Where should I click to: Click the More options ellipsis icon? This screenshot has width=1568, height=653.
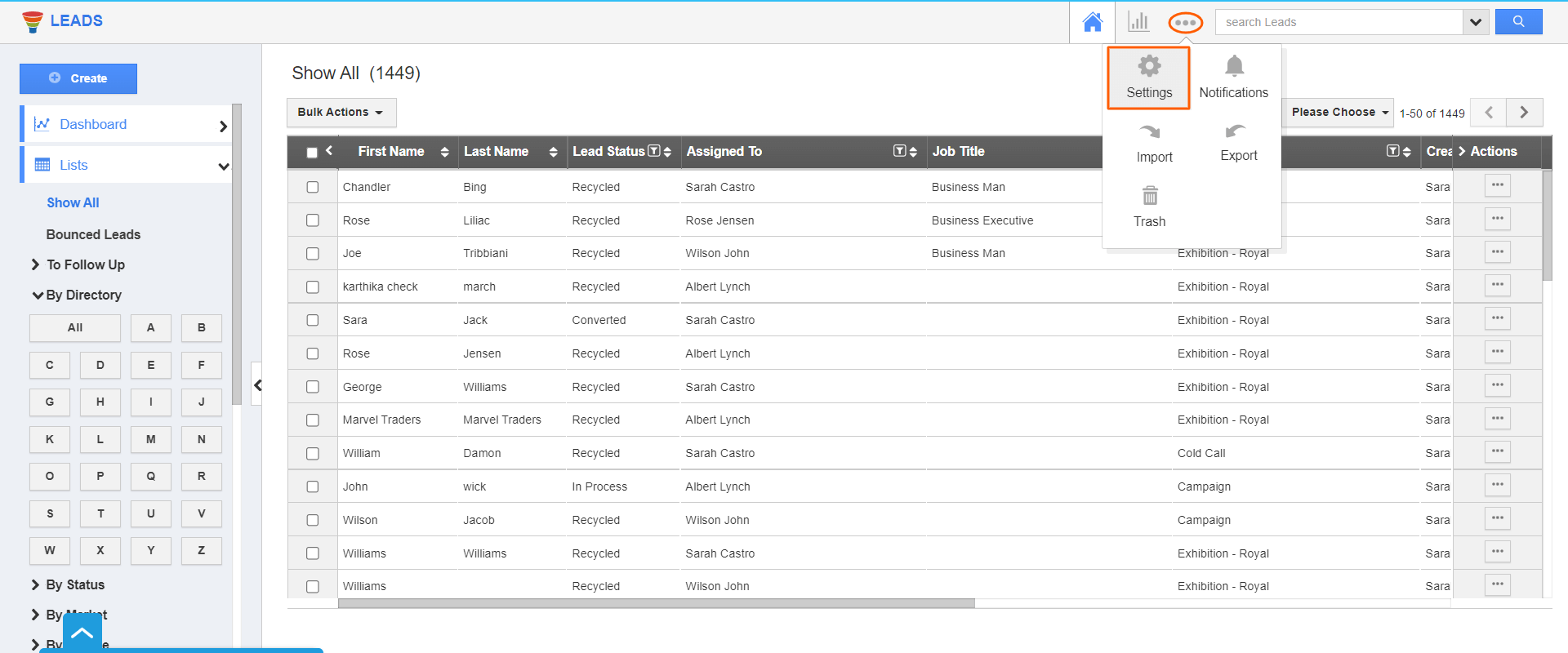1185,23
